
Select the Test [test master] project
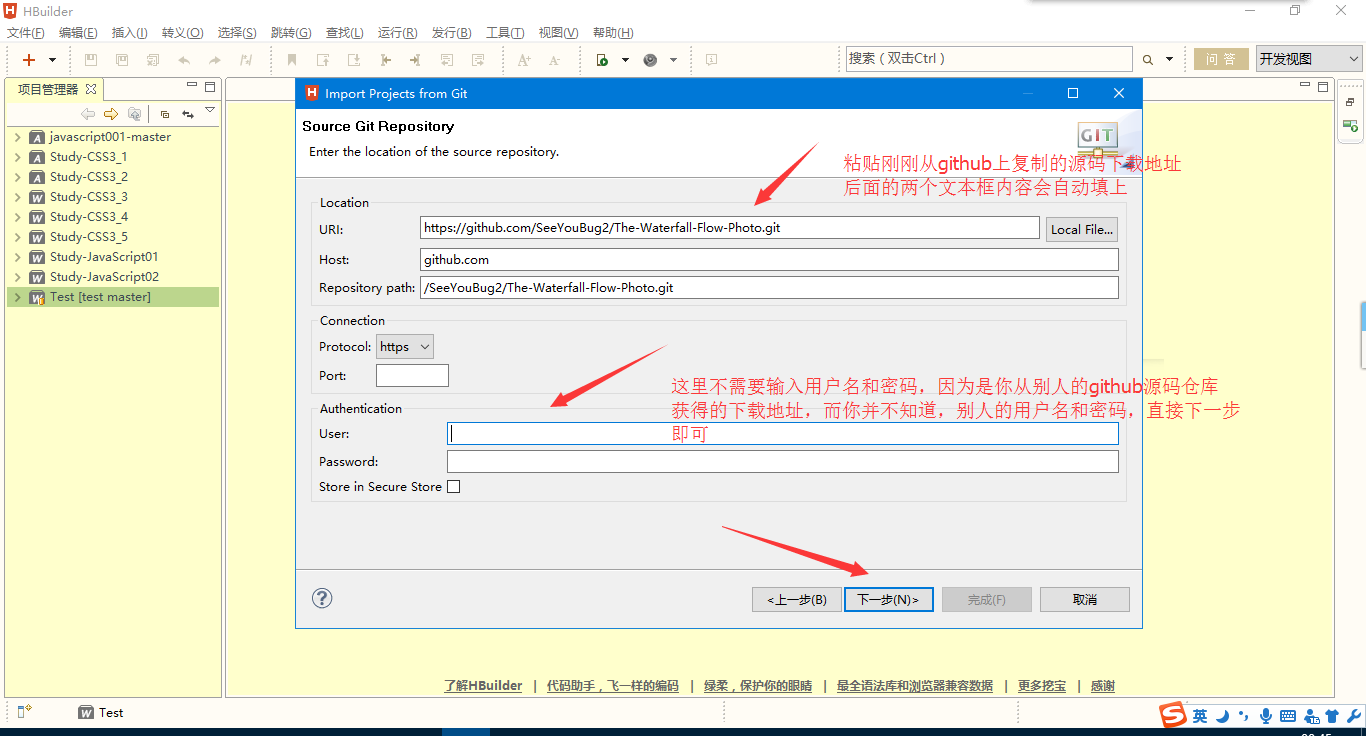(x=100, y=297)
